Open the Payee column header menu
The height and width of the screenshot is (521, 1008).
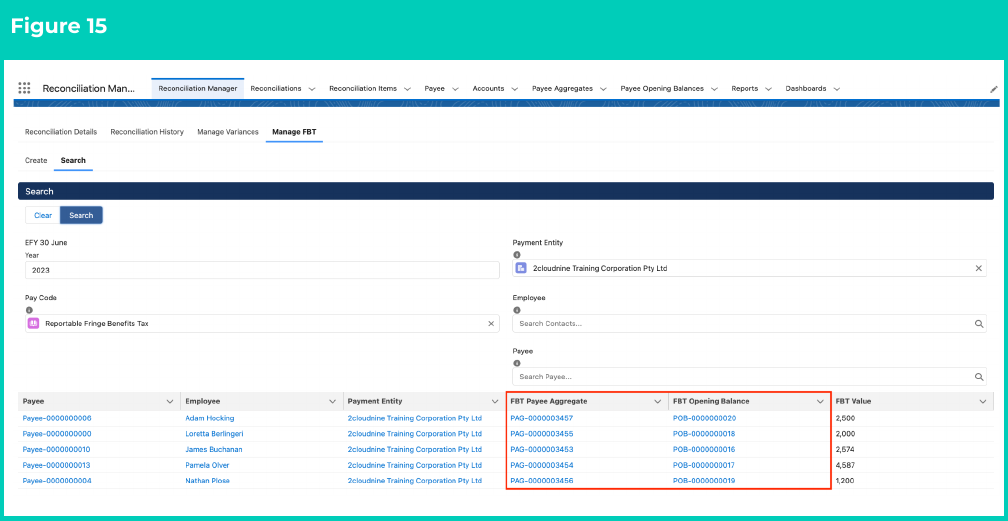click(170, 401)
